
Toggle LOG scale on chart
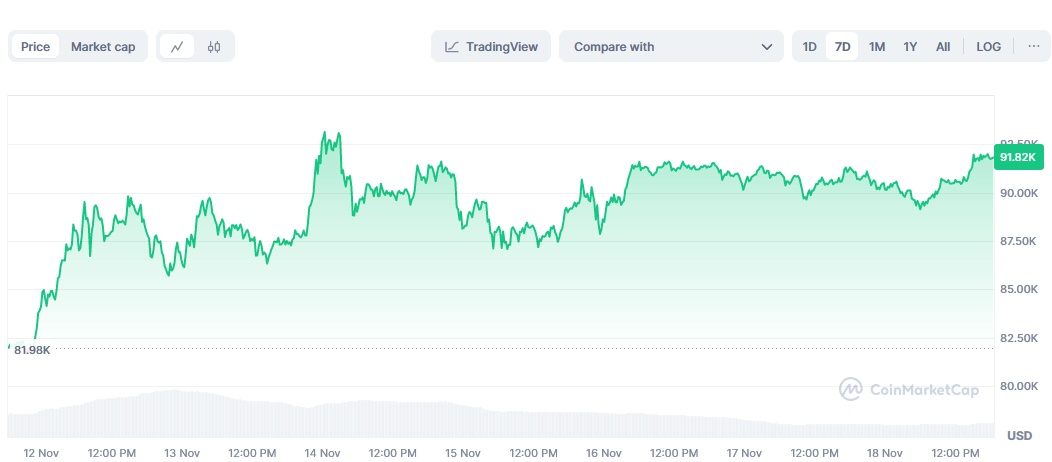point(988,47)
